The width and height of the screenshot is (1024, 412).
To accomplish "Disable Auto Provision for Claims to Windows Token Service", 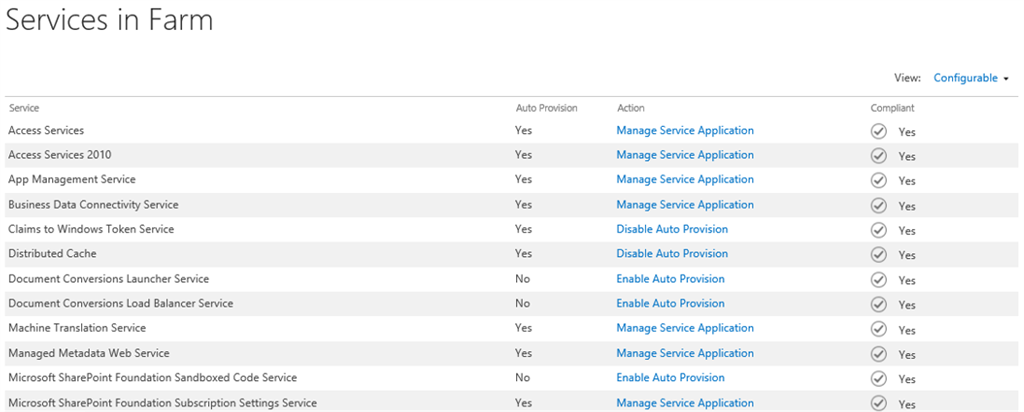I will pos(672,229).
